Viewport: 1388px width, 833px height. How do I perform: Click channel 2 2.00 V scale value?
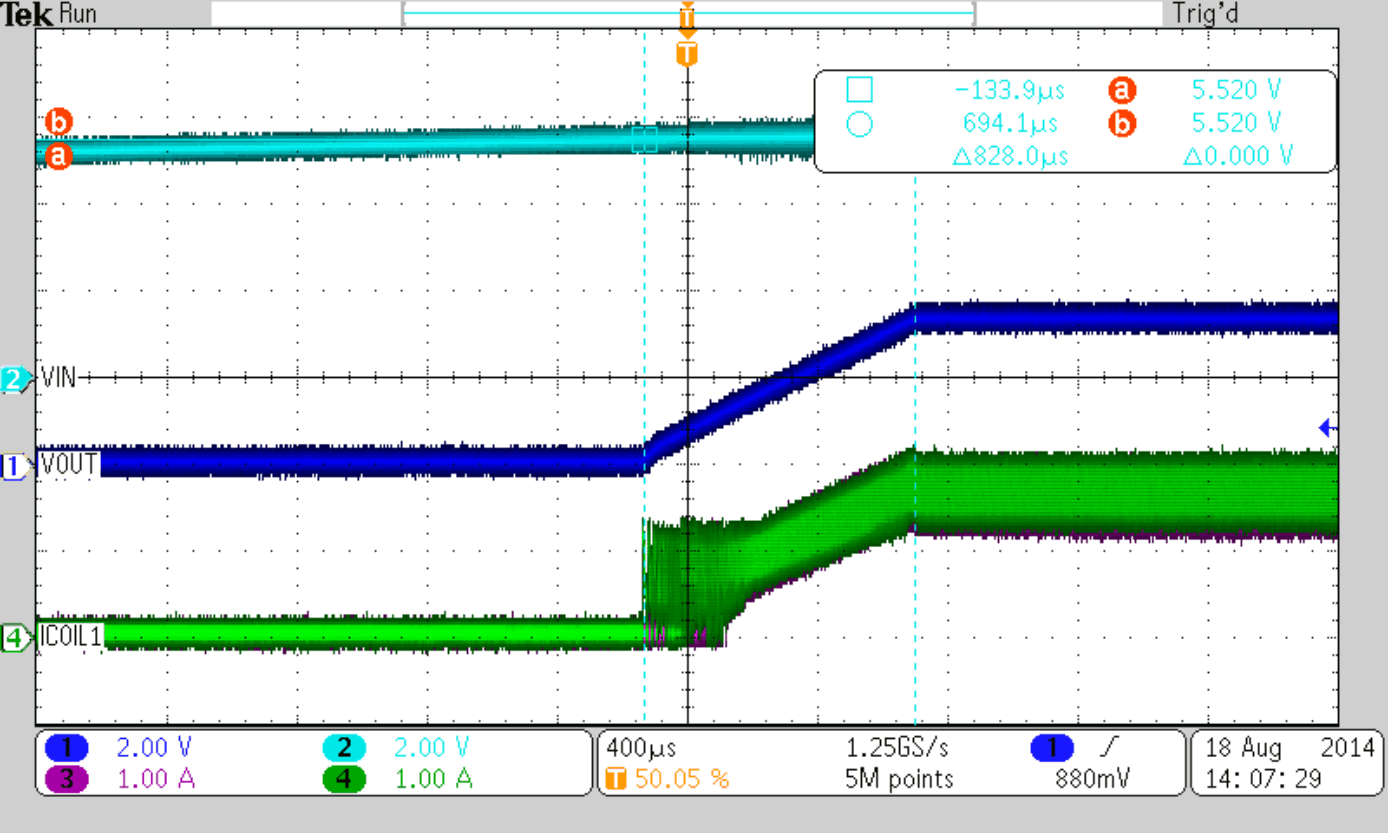point(433,748)
